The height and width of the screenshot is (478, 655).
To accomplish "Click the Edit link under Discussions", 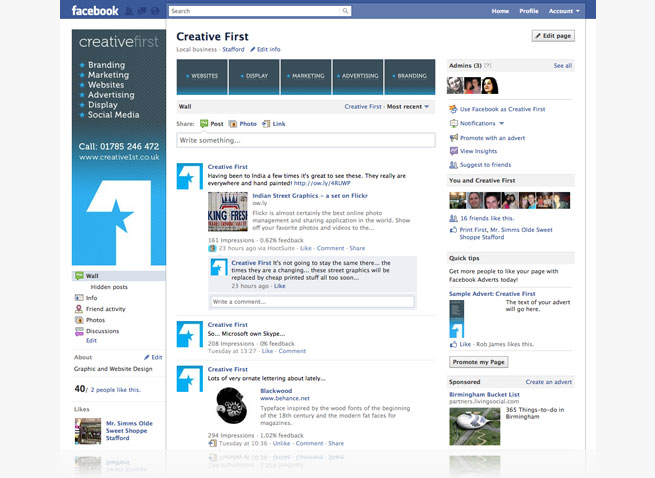I will [x=91, y=341].
